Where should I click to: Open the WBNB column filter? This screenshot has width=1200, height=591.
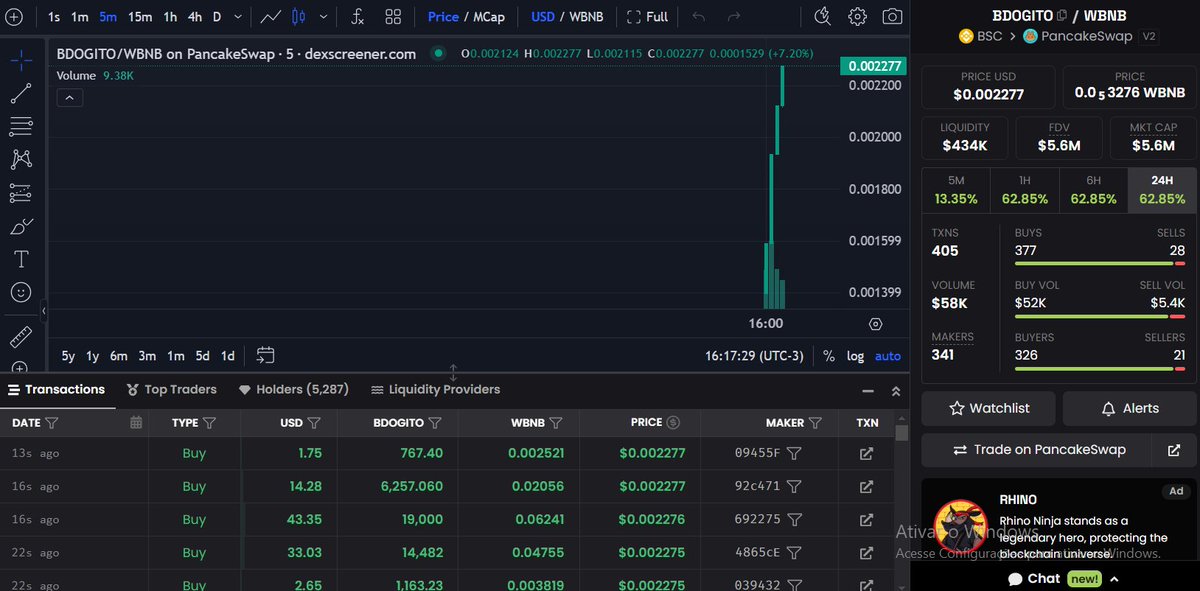coord(556,423)
